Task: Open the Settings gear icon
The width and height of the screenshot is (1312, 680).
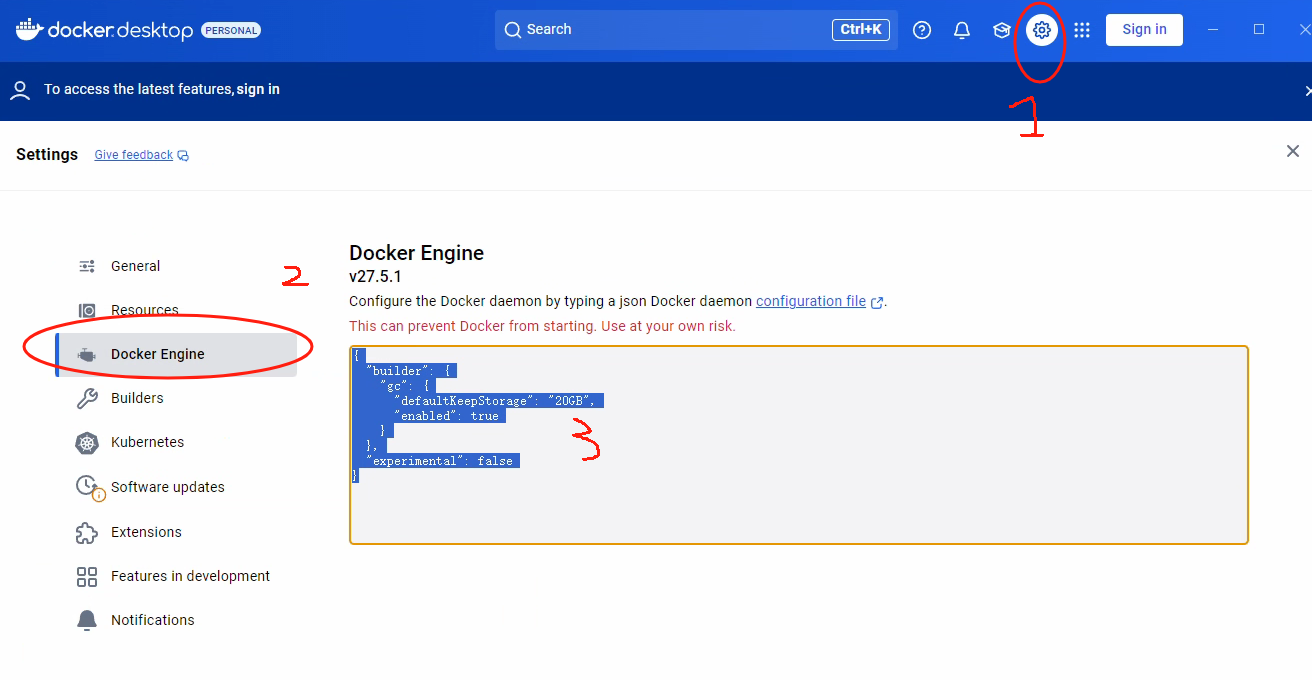Action: (1042, 30)
